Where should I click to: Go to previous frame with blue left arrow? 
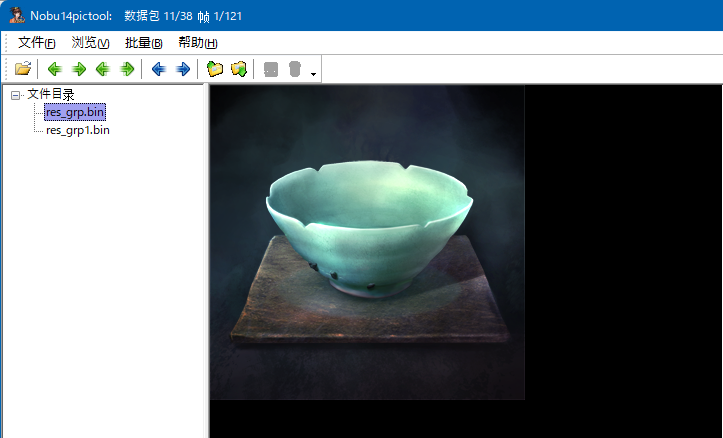pos(158,69)
